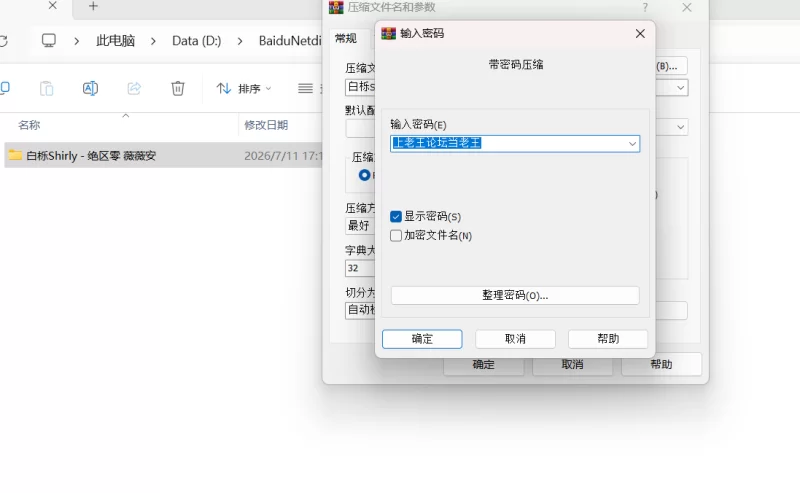Click the 整理密码(O)... button
Screen dimensions: 800x493
[x=515, y=295]
